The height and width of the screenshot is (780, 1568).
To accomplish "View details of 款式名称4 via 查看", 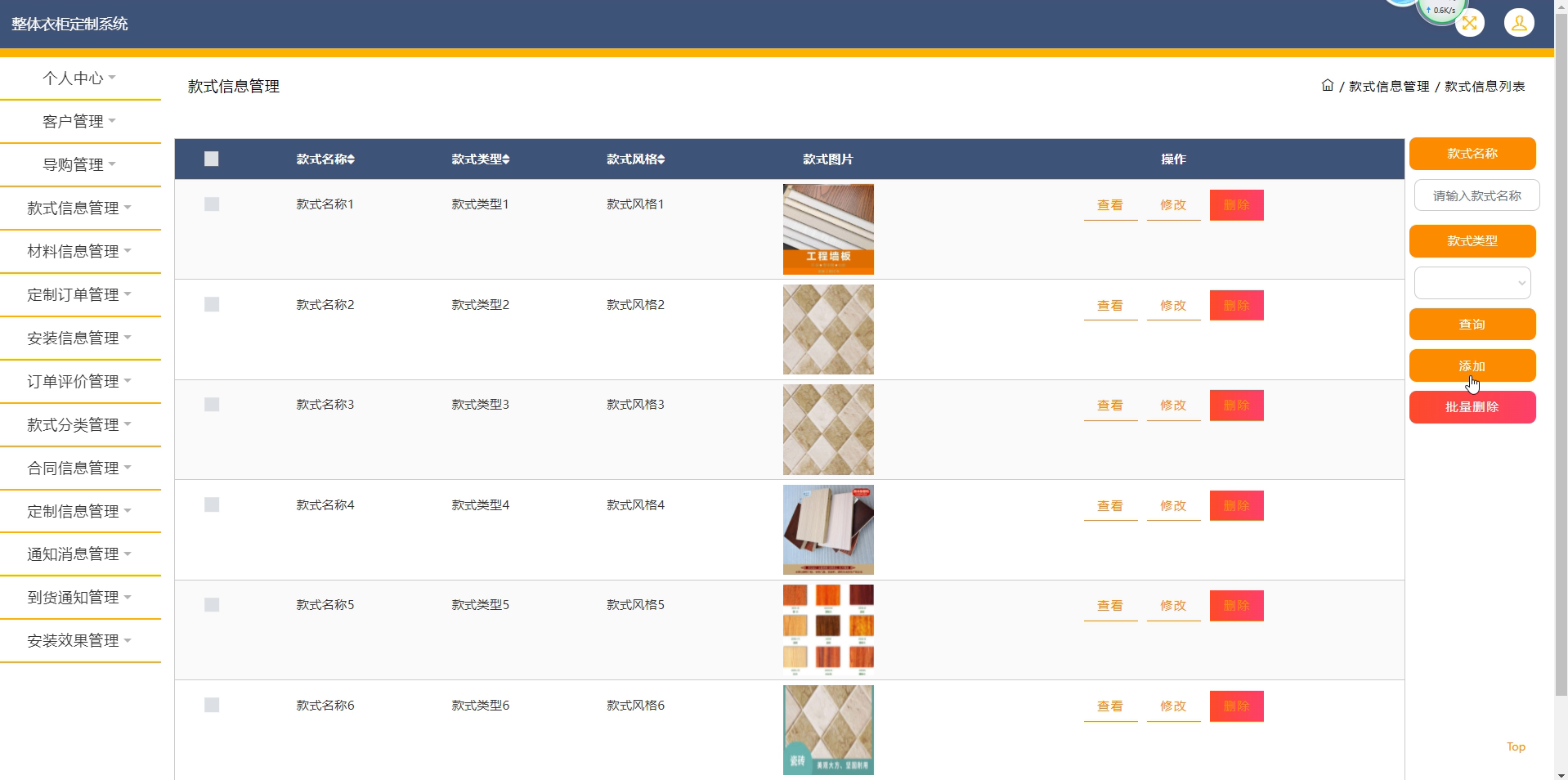I will click(1110, 506).
